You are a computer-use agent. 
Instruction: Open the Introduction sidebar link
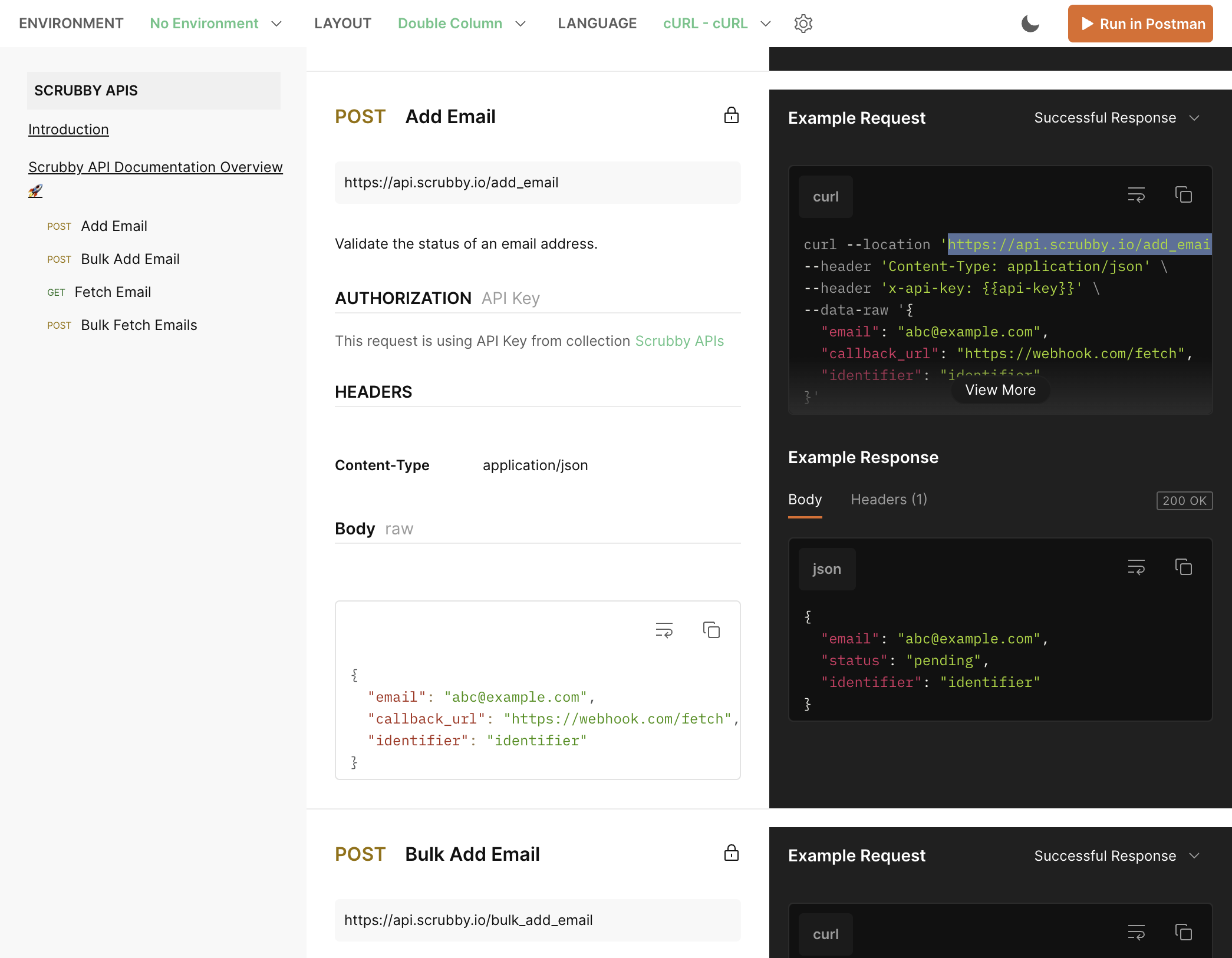(68, 130)
